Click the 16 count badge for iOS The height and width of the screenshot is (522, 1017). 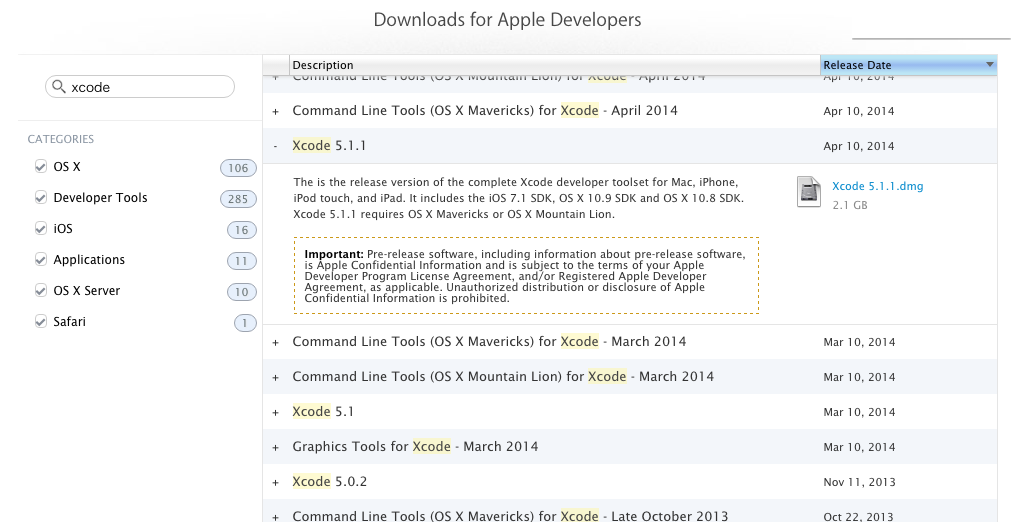[x=241, y=230]
